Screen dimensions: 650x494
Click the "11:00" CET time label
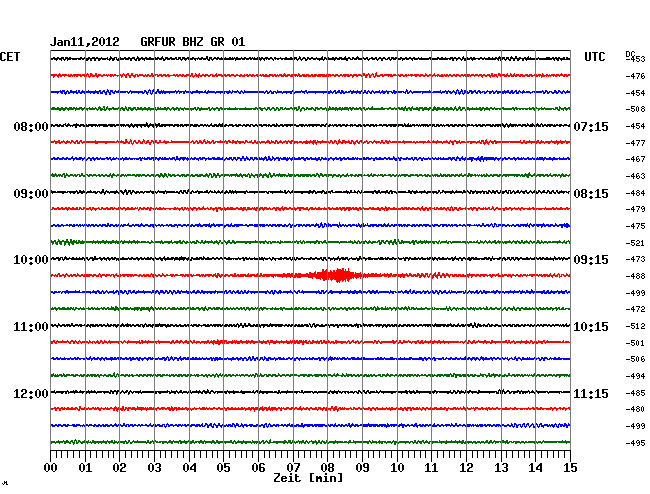pos(31,327)
